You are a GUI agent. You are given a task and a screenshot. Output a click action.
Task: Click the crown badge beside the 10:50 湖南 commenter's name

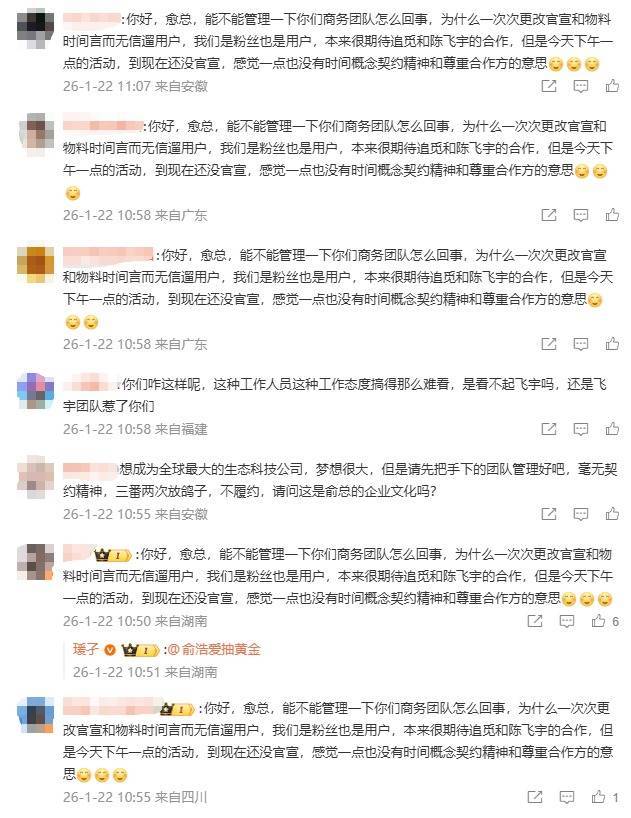(x=113, y=555)
